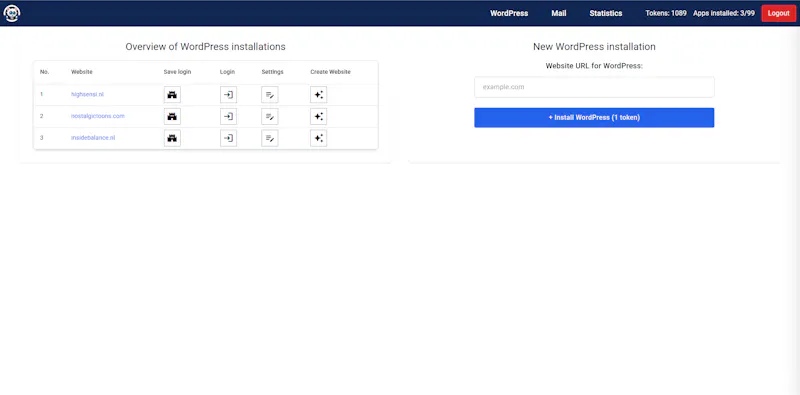The width and height of the screenshot is (800, 395).
Task: Click the Settings column header
Action: (272, 72)
